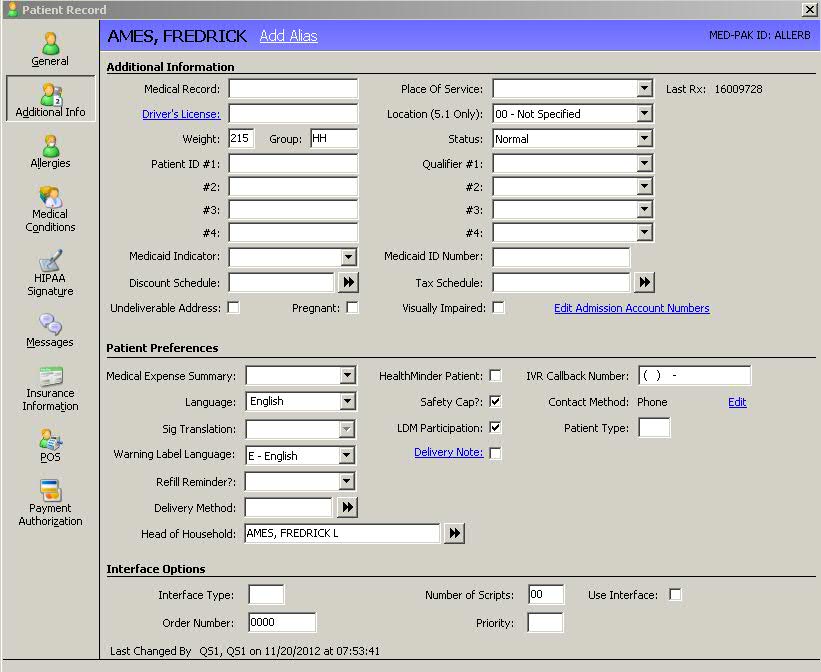Toggle the Pregnant checkbox

coord(353,307)
